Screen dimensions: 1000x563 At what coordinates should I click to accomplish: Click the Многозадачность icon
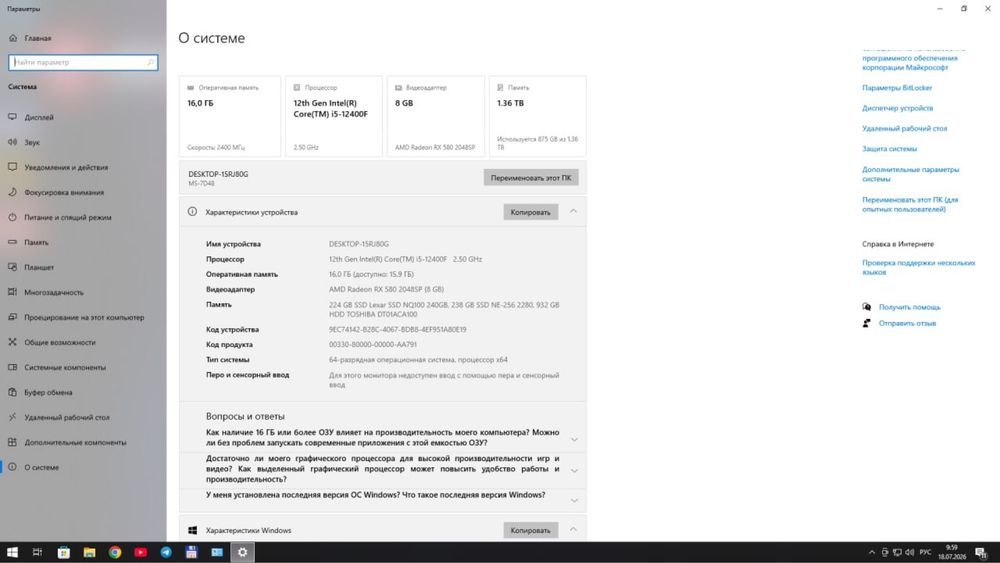pos(13,292)
